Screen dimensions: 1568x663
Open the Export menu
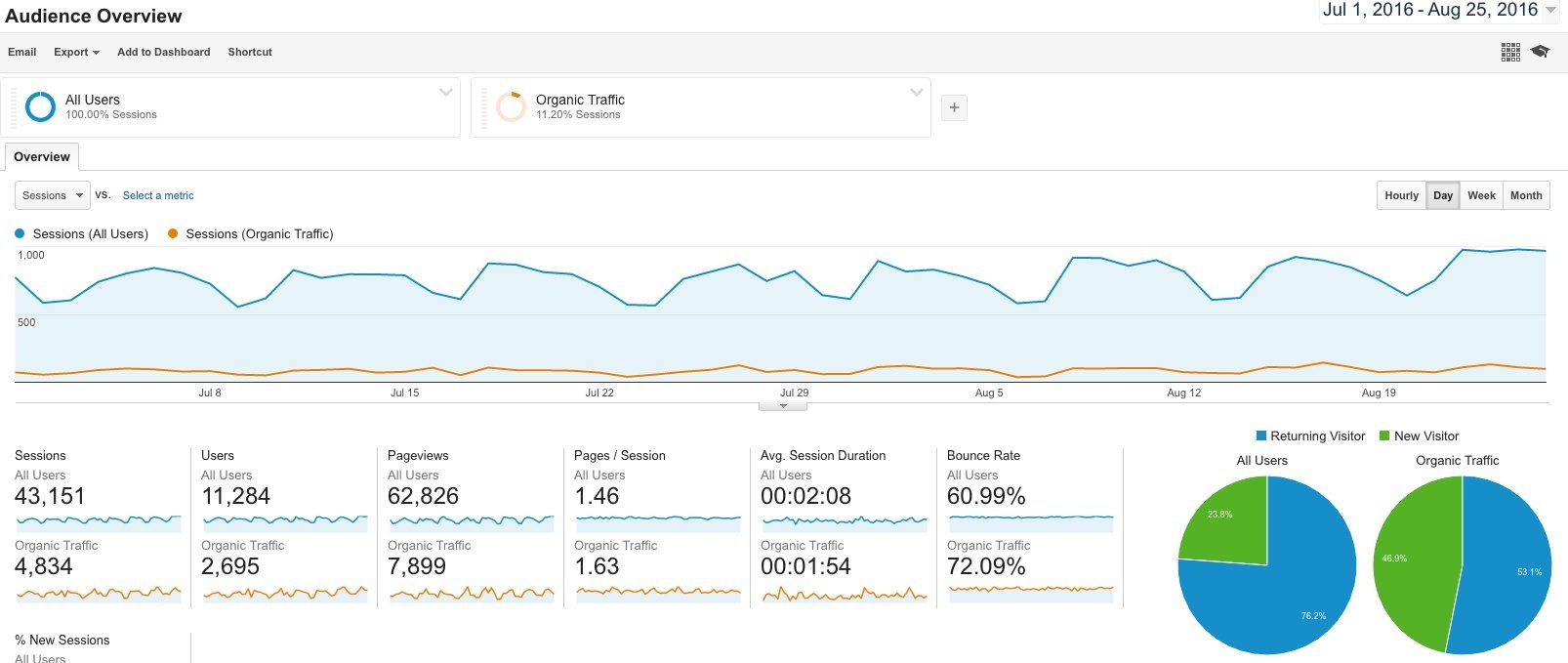pos(76,52)
